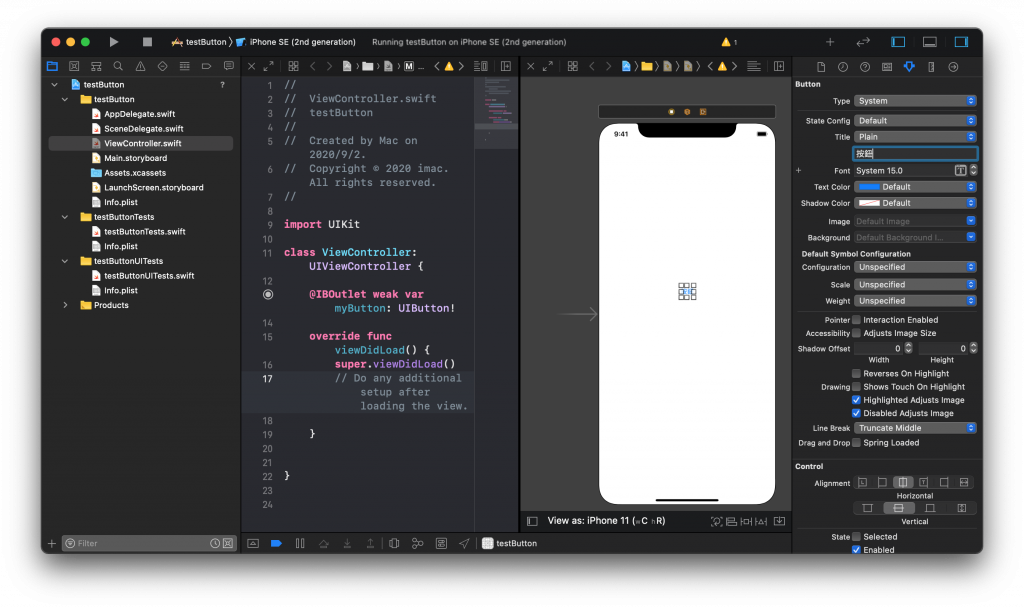This screenshot has width=1024, height=608.
Task: Run the testButton app with Play button
Action: 114,42
